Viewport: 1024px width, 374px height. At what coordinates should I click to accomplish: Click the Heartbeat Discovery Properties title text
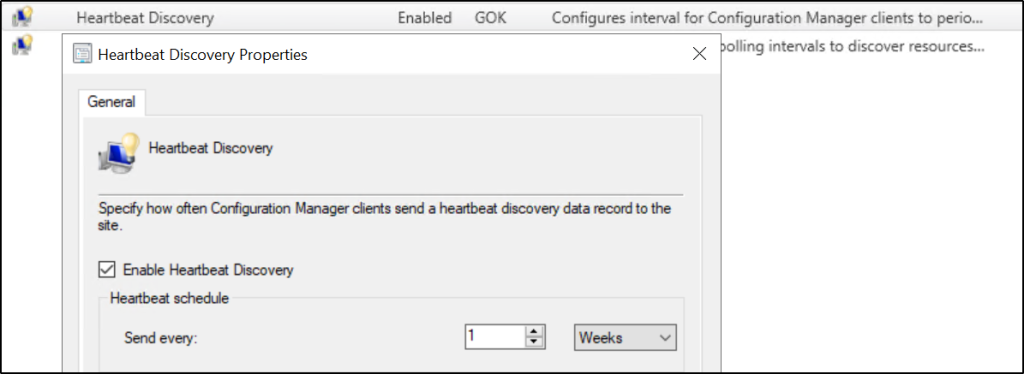202,55
